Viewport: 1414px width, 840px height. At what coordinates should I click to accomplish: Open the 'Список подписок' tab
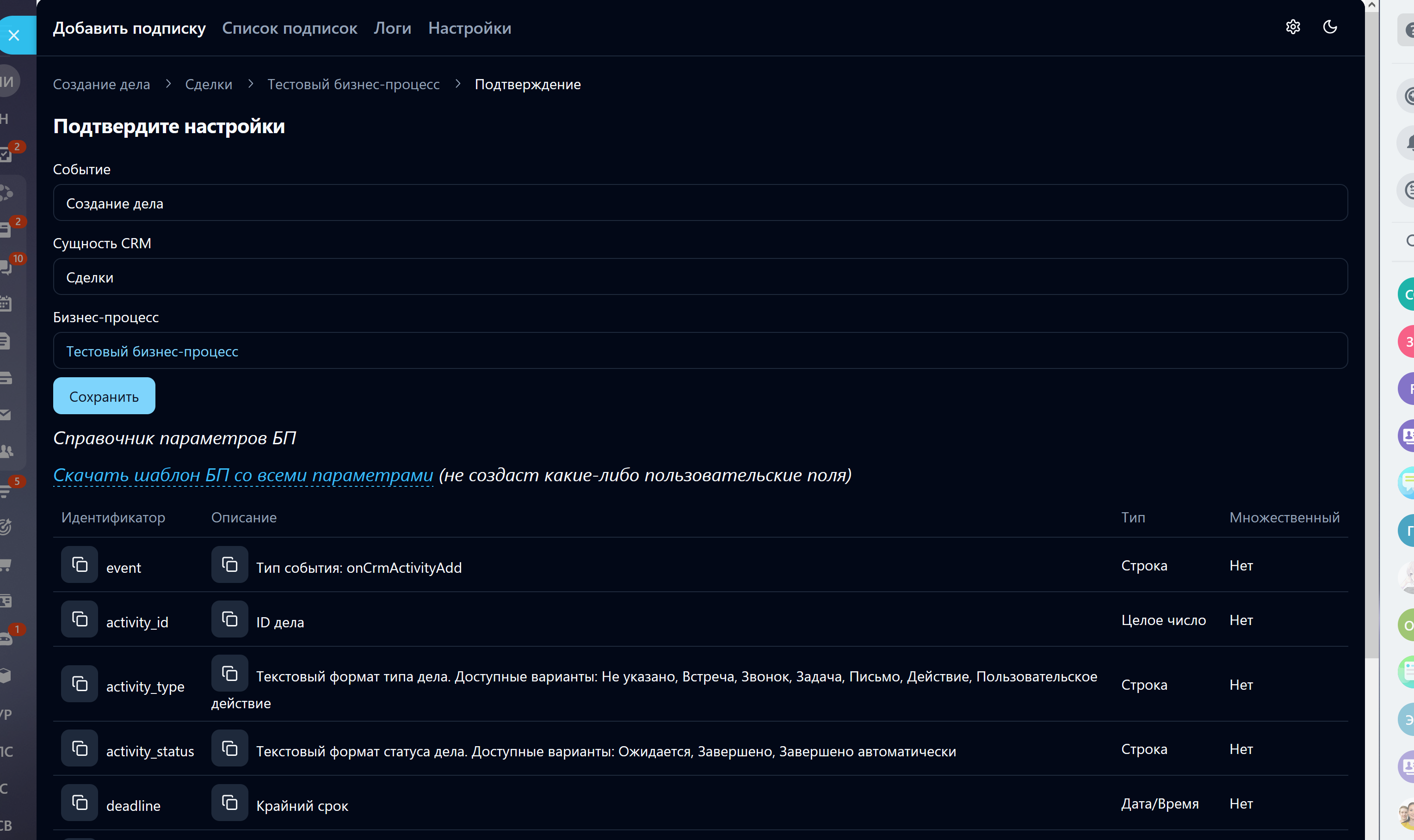point(290,28)
